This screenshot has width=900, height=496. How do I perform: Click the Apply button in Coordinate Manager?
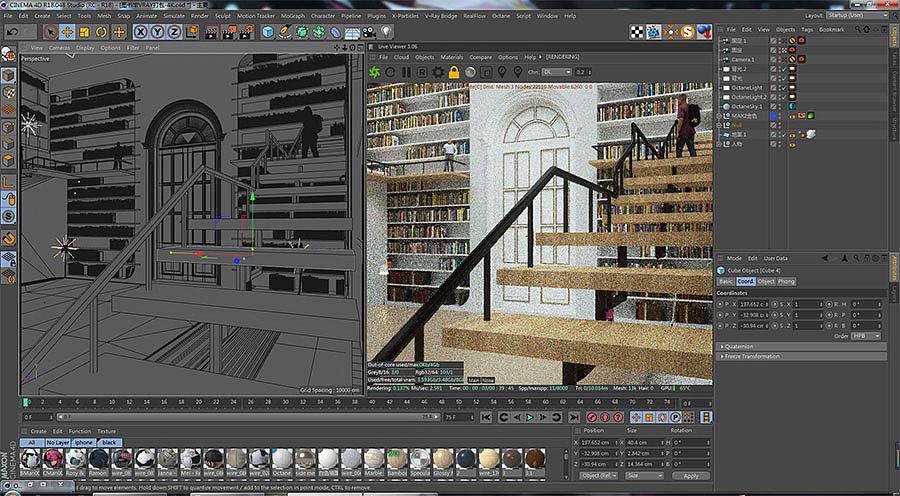[x=691, y=476]
